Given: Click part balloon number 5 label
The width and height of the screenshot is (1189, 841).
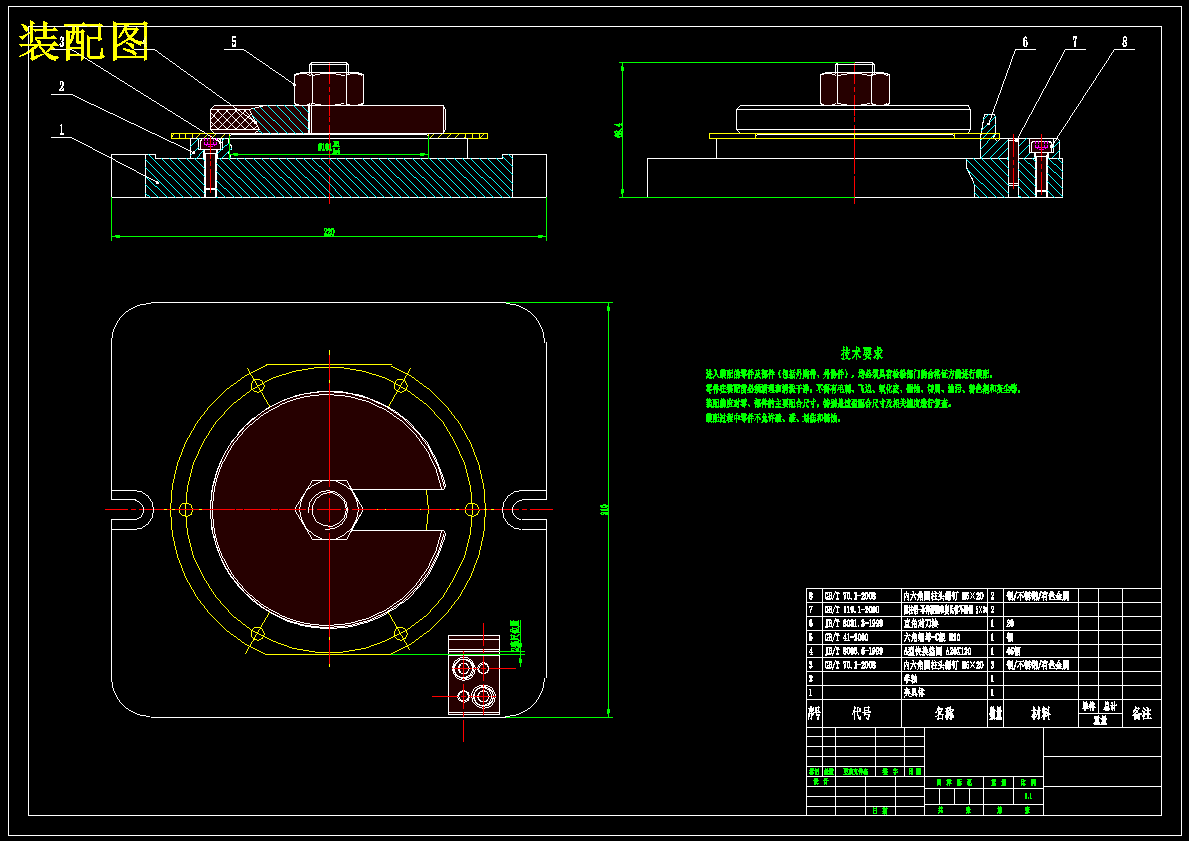Looking at the screenshot, I should click(234, 42).
